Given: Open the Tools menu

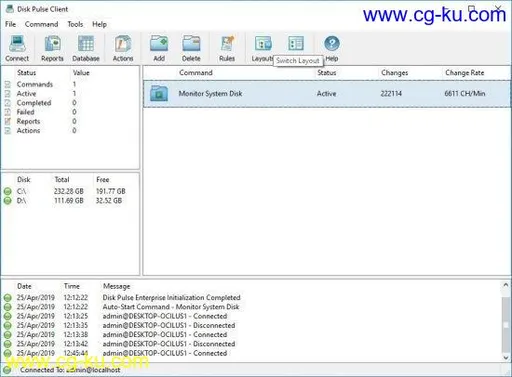Looking at the screenshot, I should [75, 24].
